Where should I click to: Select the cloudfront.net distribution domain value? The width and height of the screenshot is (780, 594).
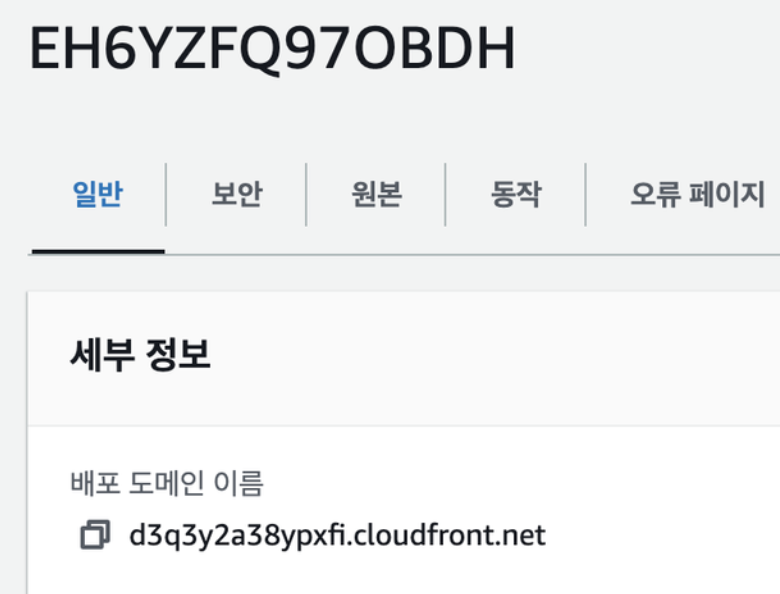pos(337,536)
